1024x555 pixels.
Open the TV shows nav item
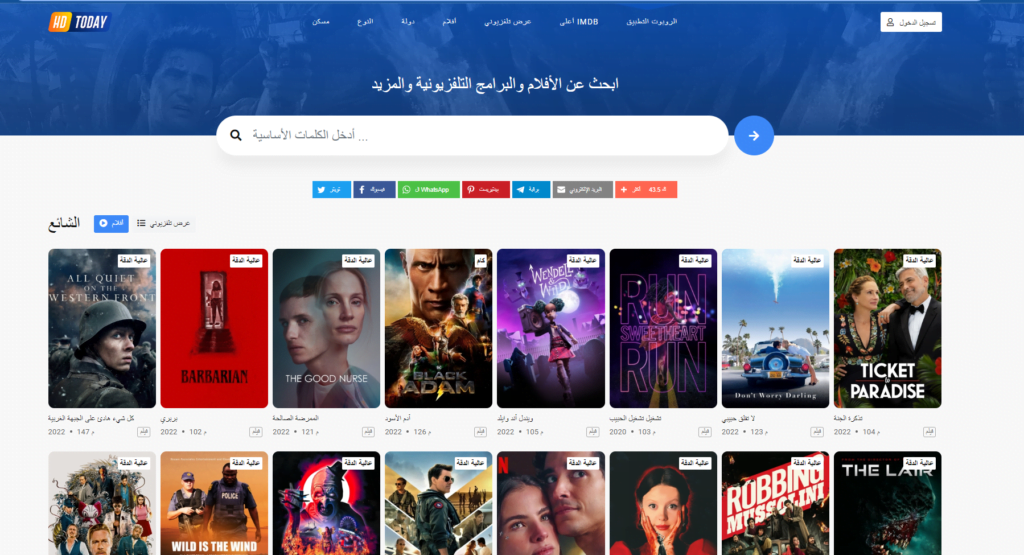pyautogui.click(x=507, y=22)
